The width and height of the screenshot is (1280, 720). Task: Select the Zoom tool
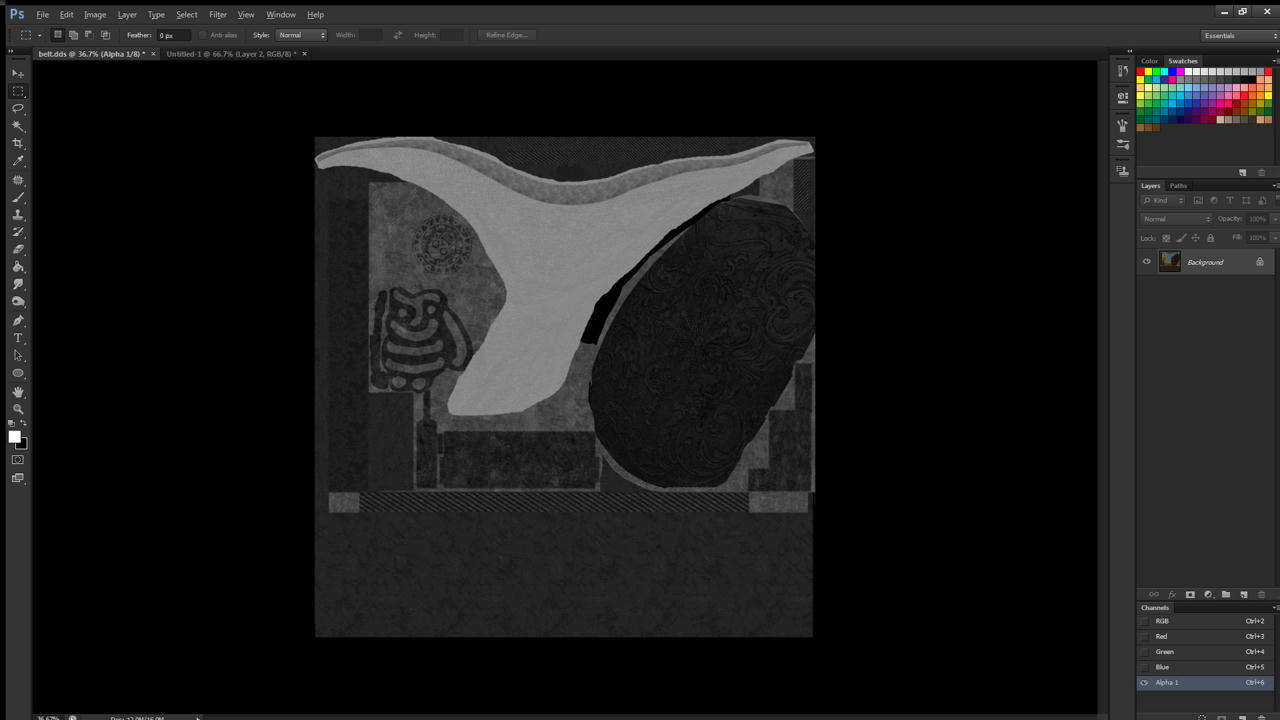coord(18,409)
